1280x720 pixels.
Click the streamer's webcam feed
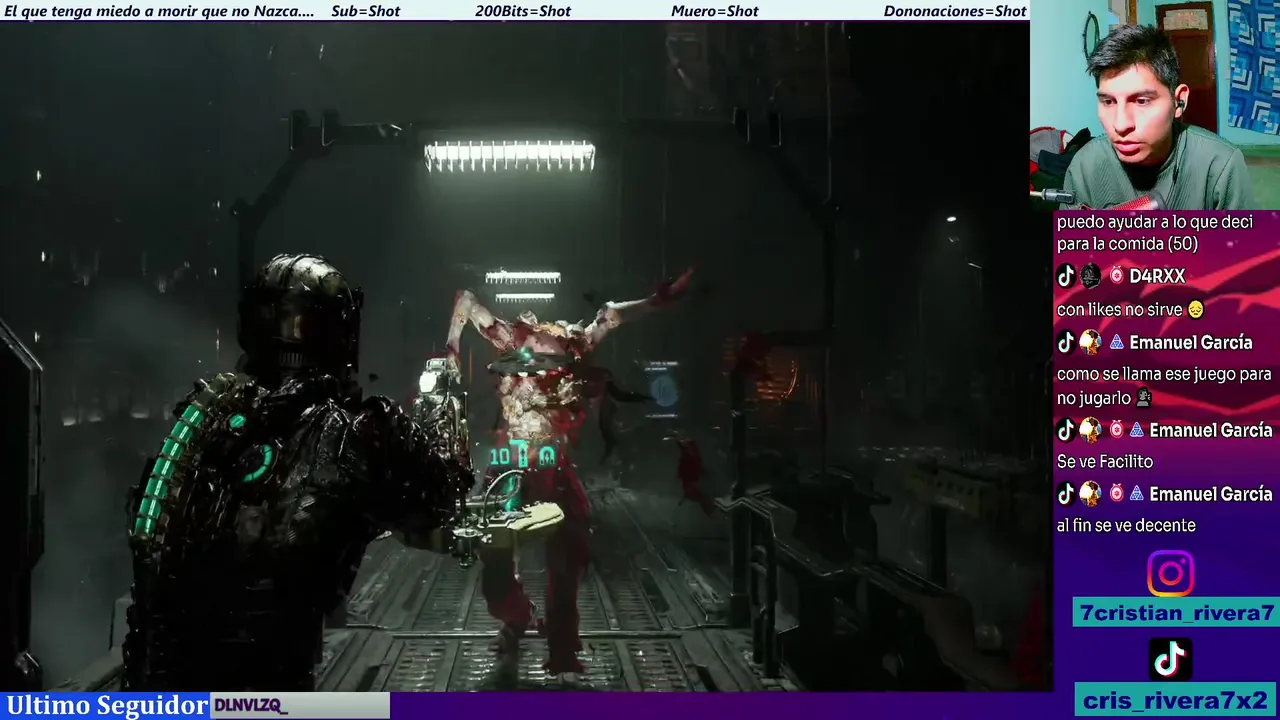(x=1155, y=105)
